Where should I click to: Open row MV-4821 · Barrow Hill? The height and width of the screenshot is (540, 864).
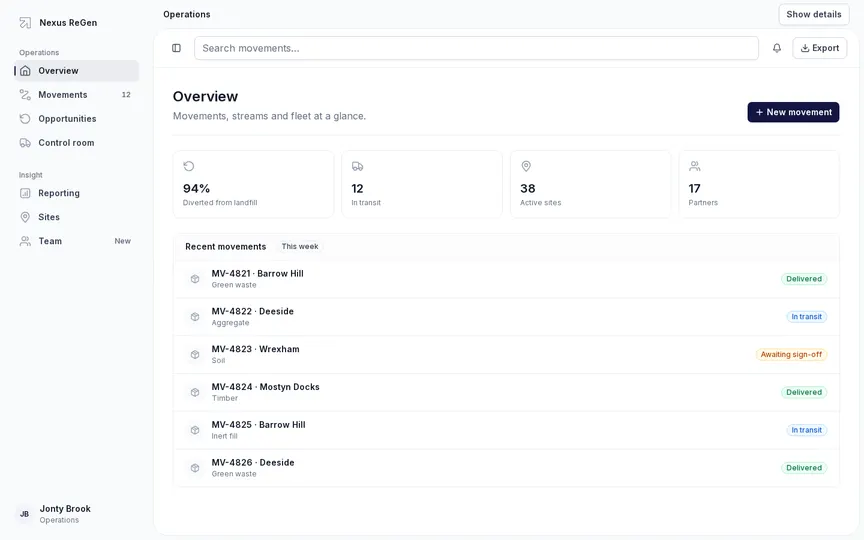tap(506, 279)
